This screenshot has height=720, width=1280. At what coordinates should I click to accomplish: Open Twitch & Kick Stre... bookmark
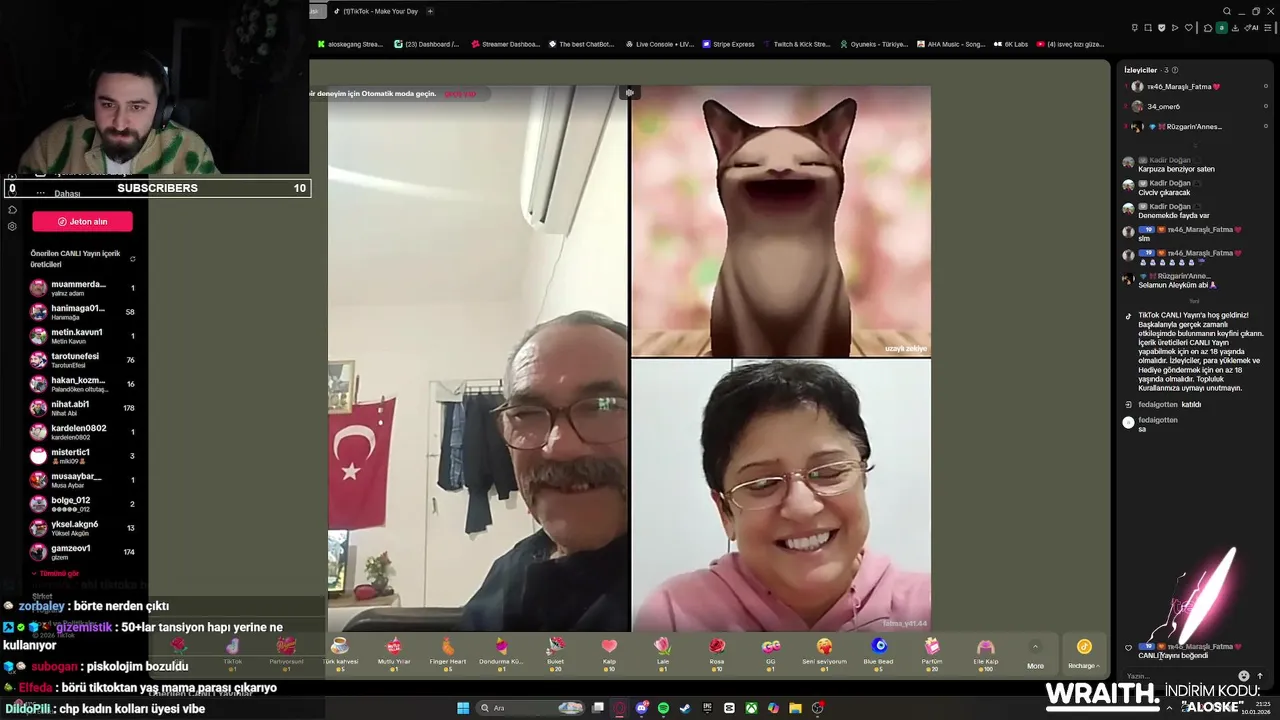pos(797,44)
